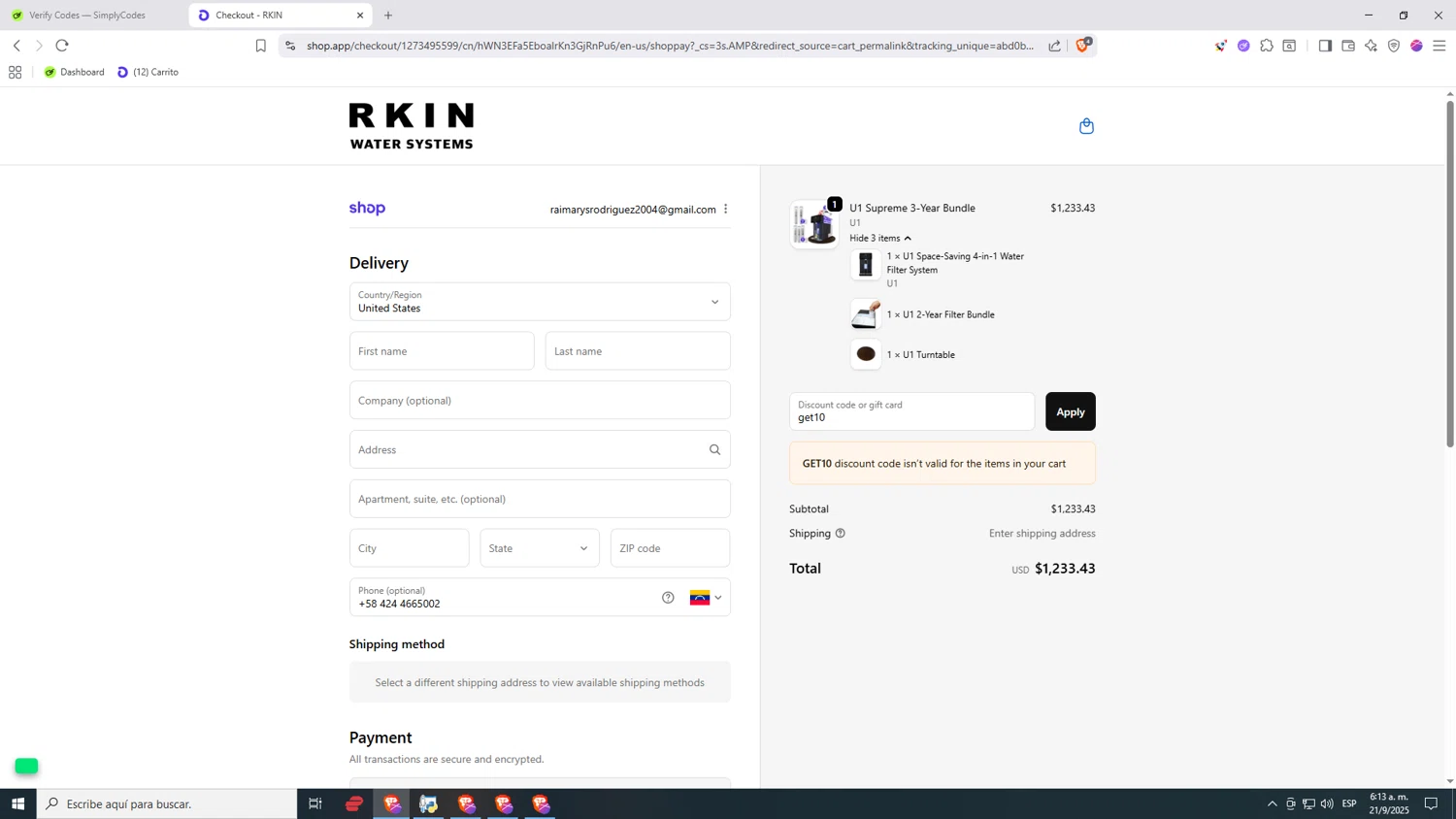Focus the Last name field

pyautogui.click(x=638, y=351)
